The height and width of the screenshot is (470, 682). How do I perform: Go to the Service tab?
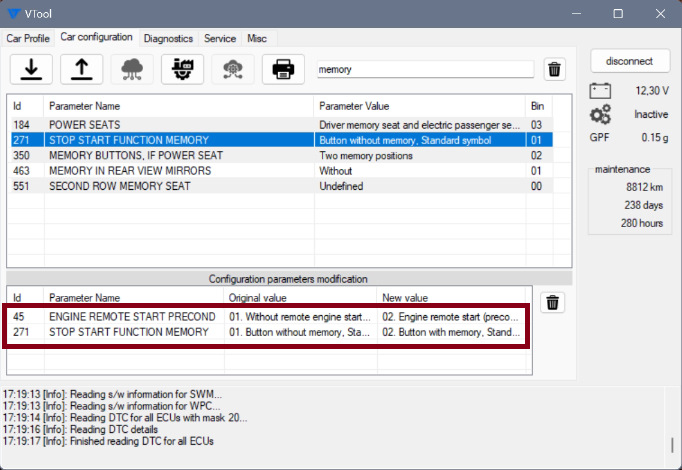tap(220, 38)
